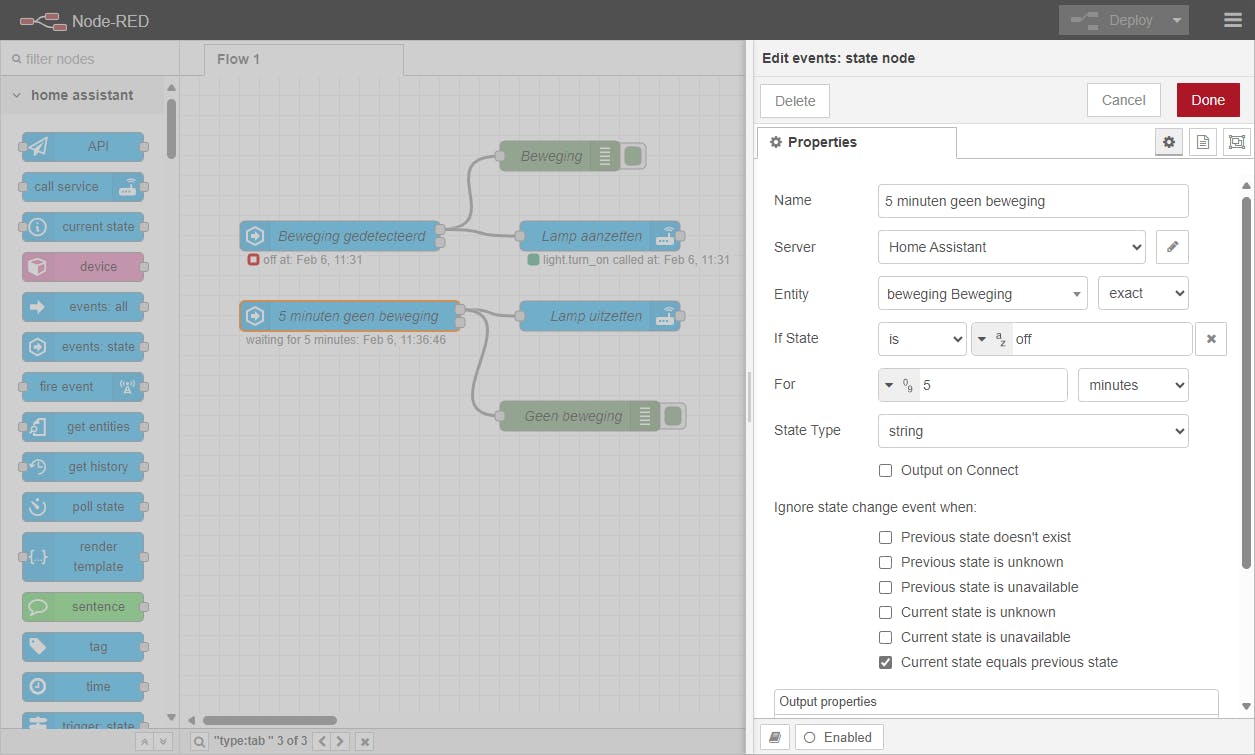Uncheck Current state equals previous state

coord(885,662)
